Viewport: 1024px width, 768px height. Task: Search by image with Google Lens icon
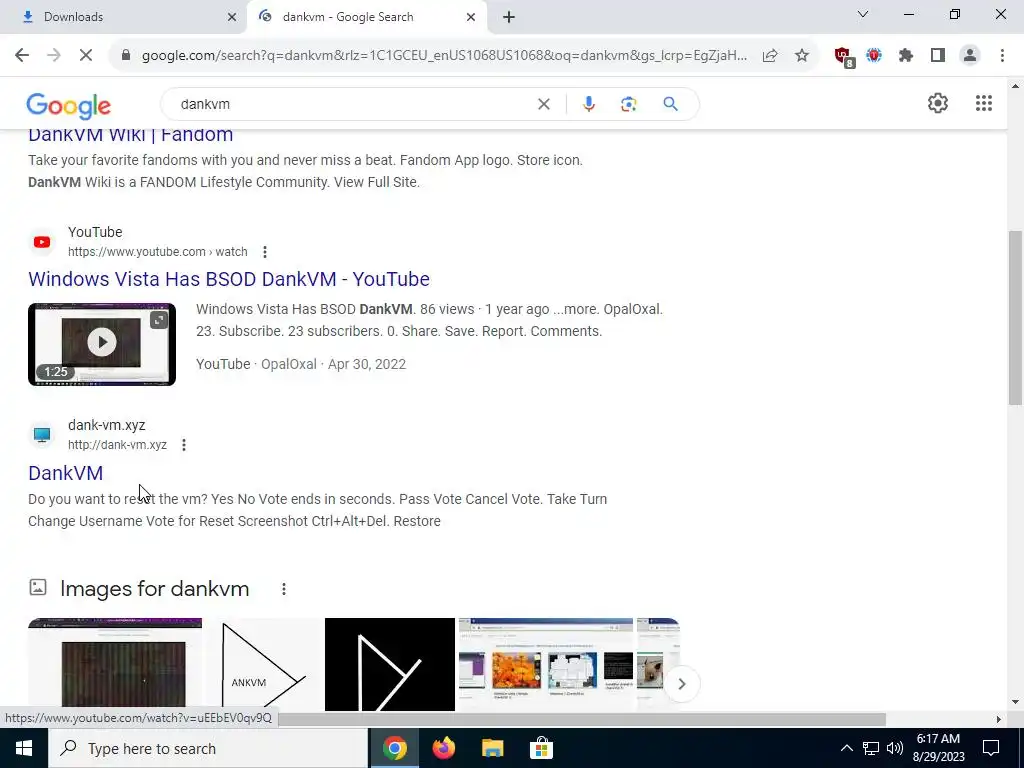(x=628, y=104)
